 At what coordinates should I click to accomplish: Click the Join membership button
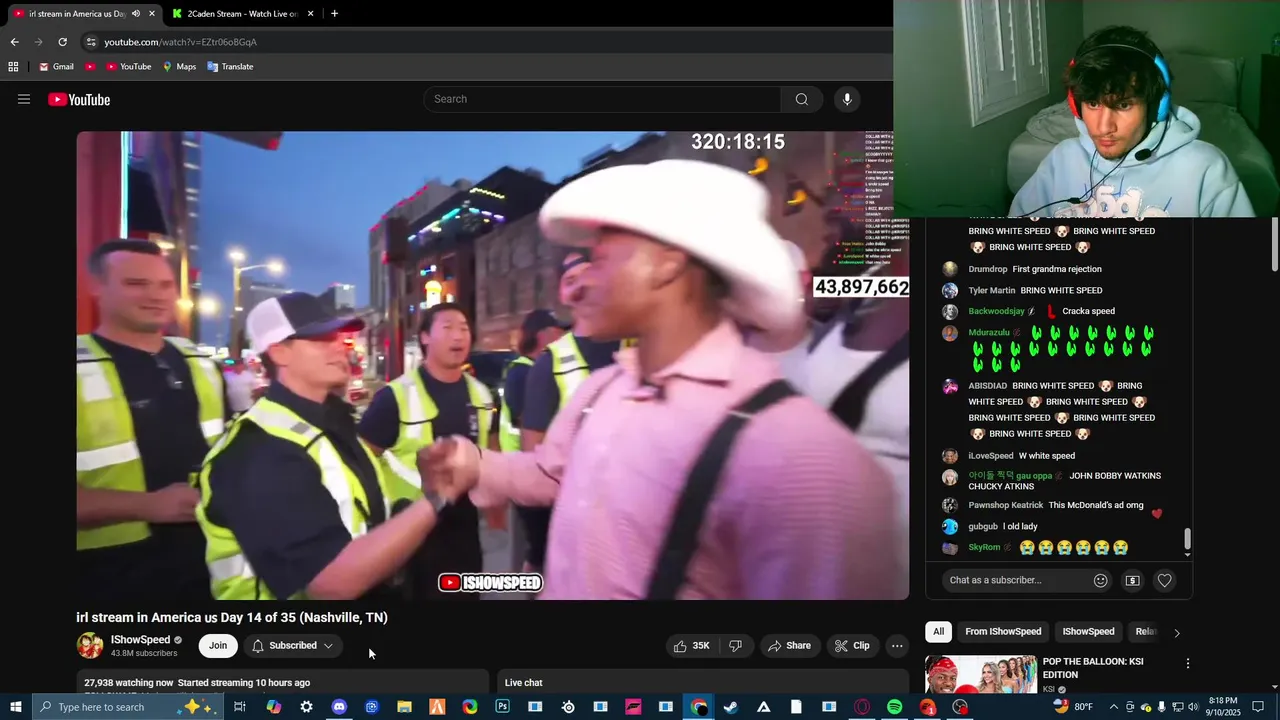click(x=218, y=646)
